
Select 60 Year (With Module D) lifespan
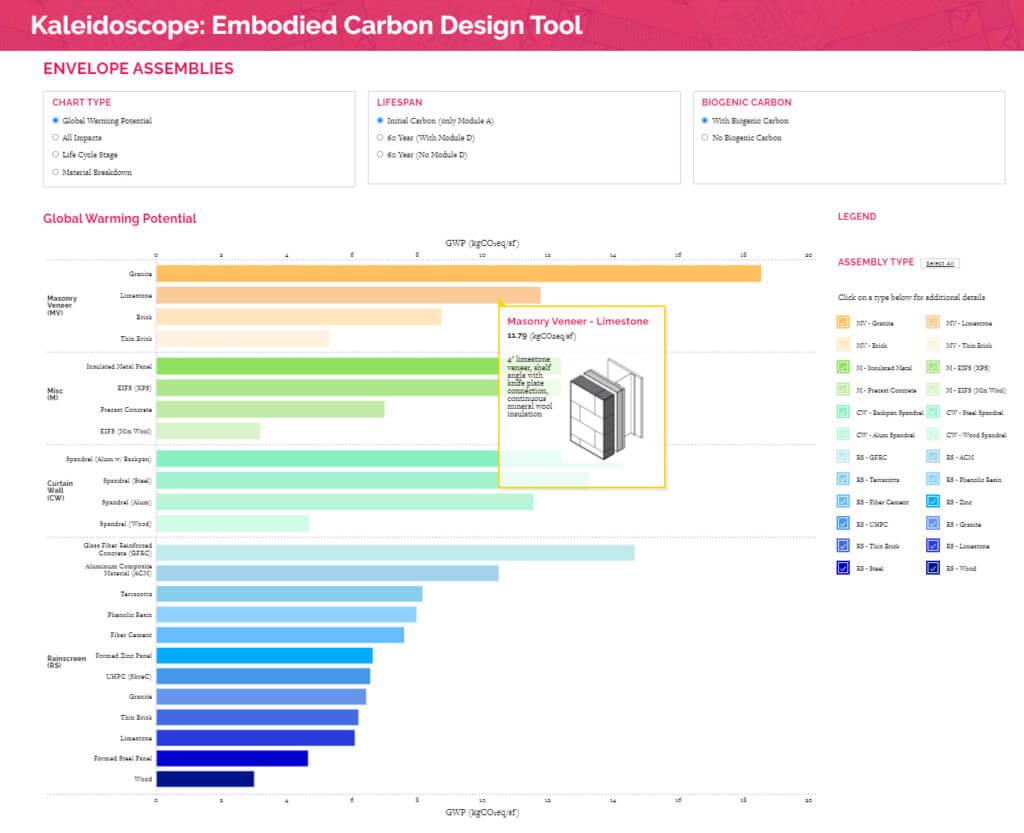(380, 138)
